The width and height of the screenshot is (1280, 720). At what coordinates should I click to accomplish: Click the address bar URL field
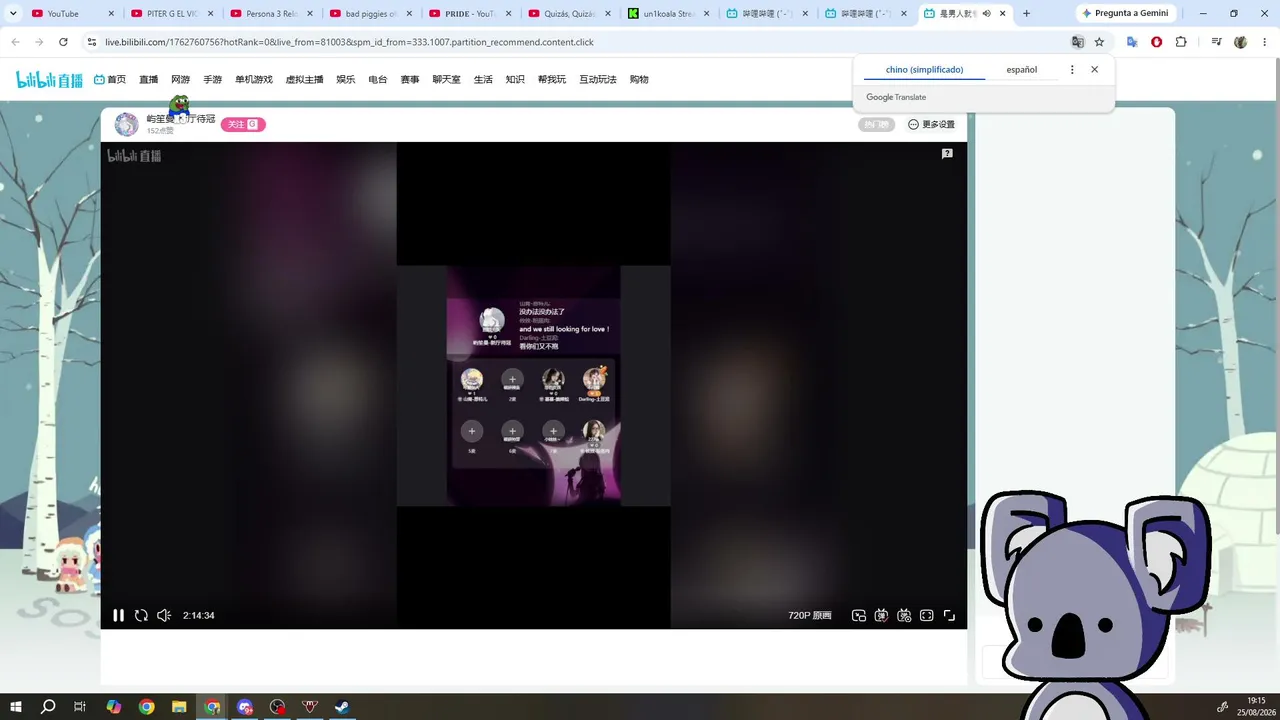pos(580,42)
